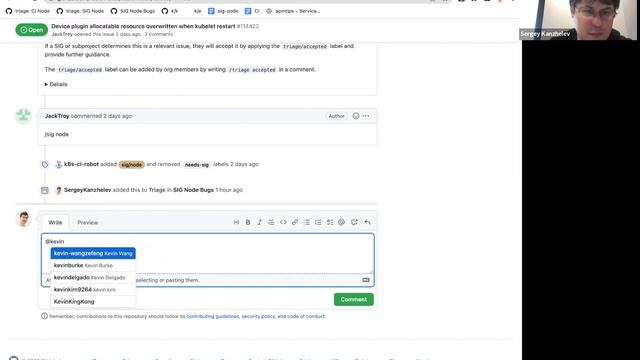Open k8s-ci-robot profile link
Viewport: 640px width, 360px height.
pos(81,164)
